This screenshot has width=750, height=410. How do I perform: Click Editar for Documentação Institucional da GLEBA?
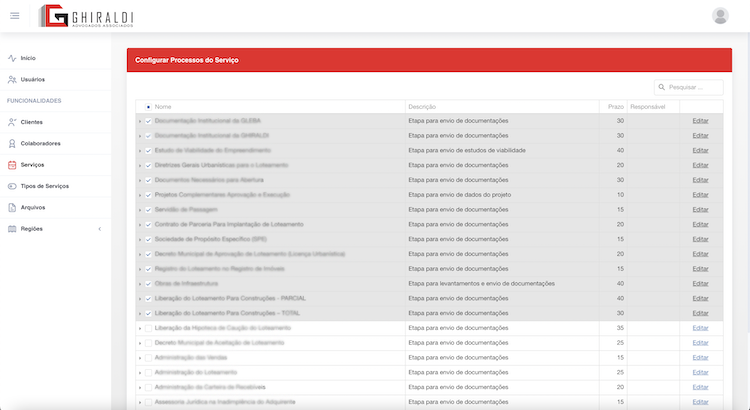(x=700, y=121)
